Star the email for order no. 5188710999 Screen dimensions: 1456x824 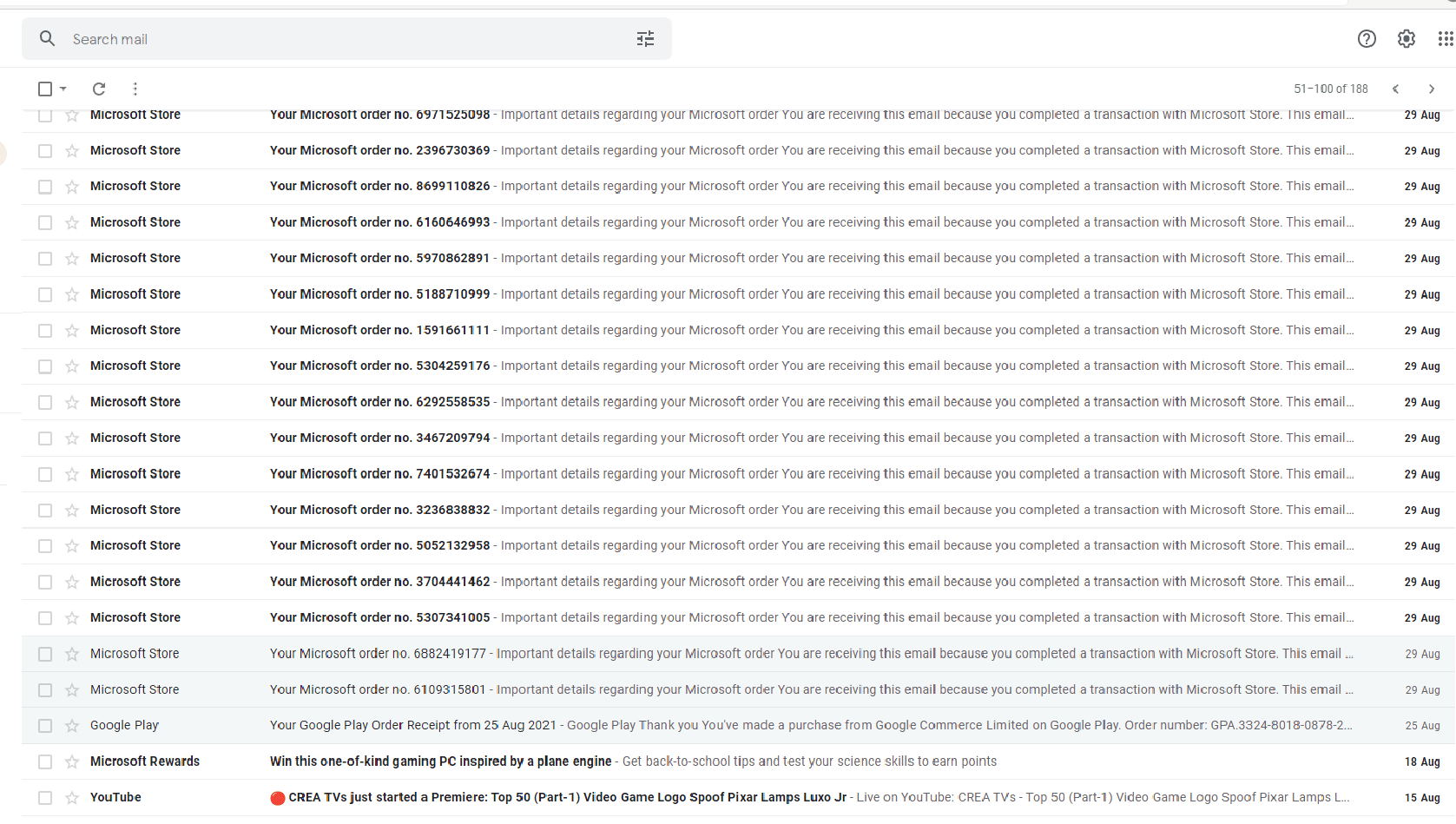(x=72, y=295)
